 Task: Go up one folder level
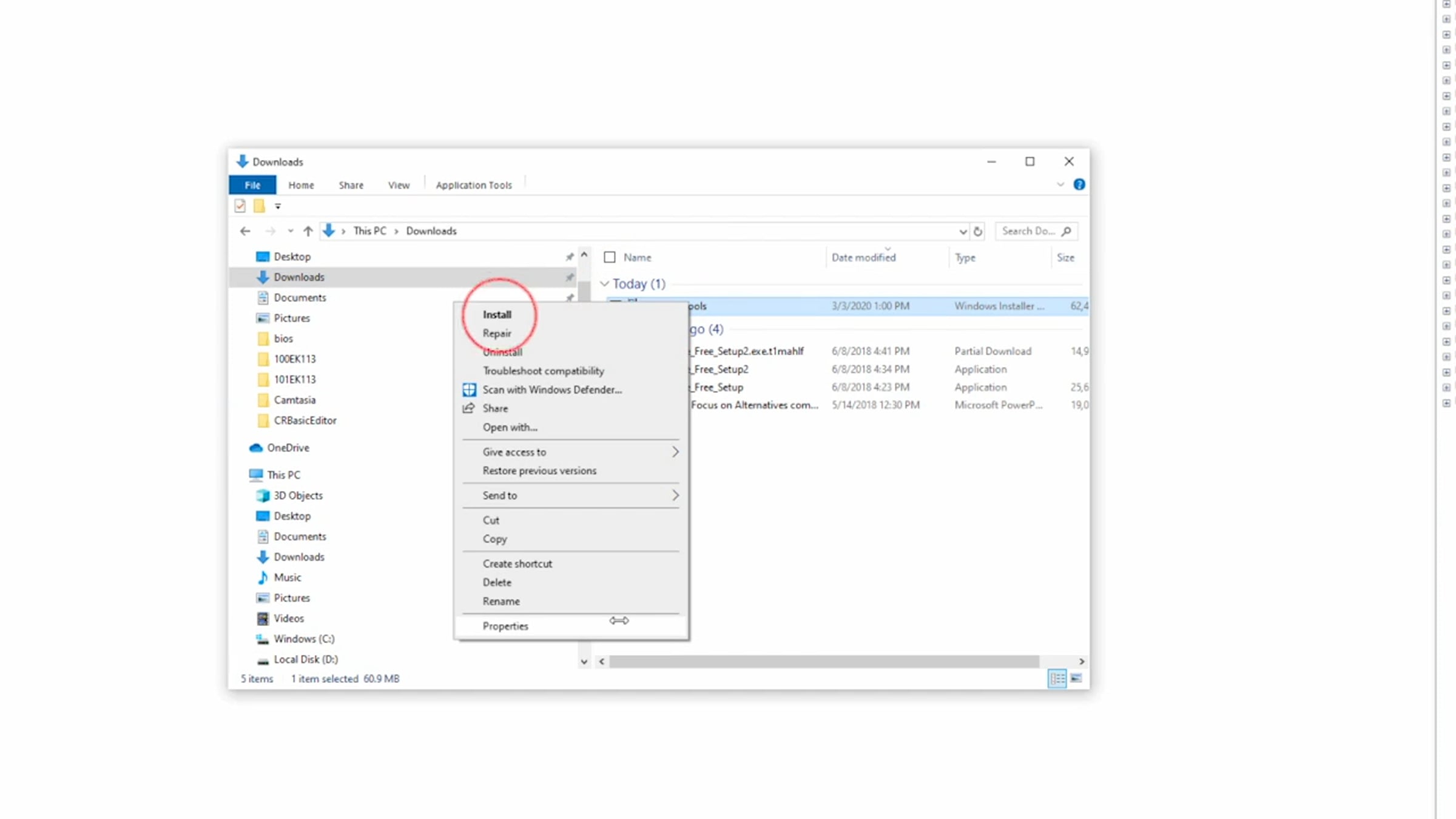308,231
